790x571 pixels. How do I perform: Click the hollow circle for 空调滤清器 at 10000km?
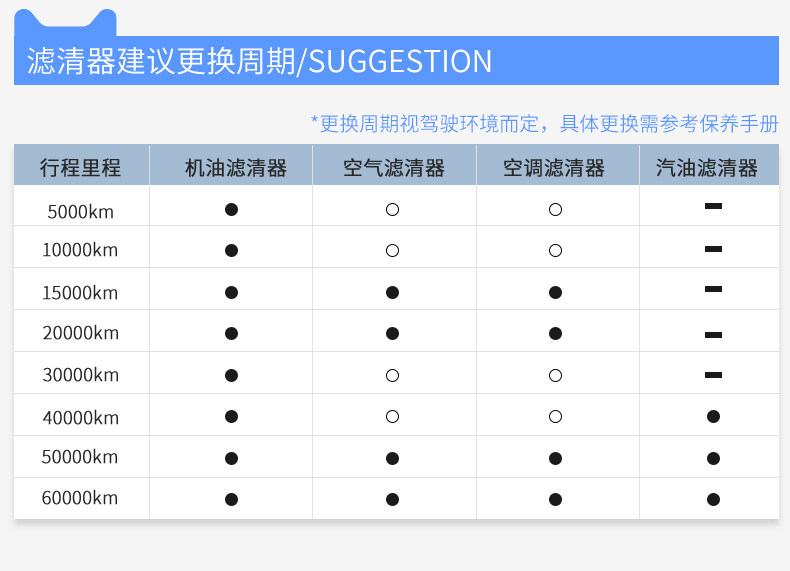point(555,250)
